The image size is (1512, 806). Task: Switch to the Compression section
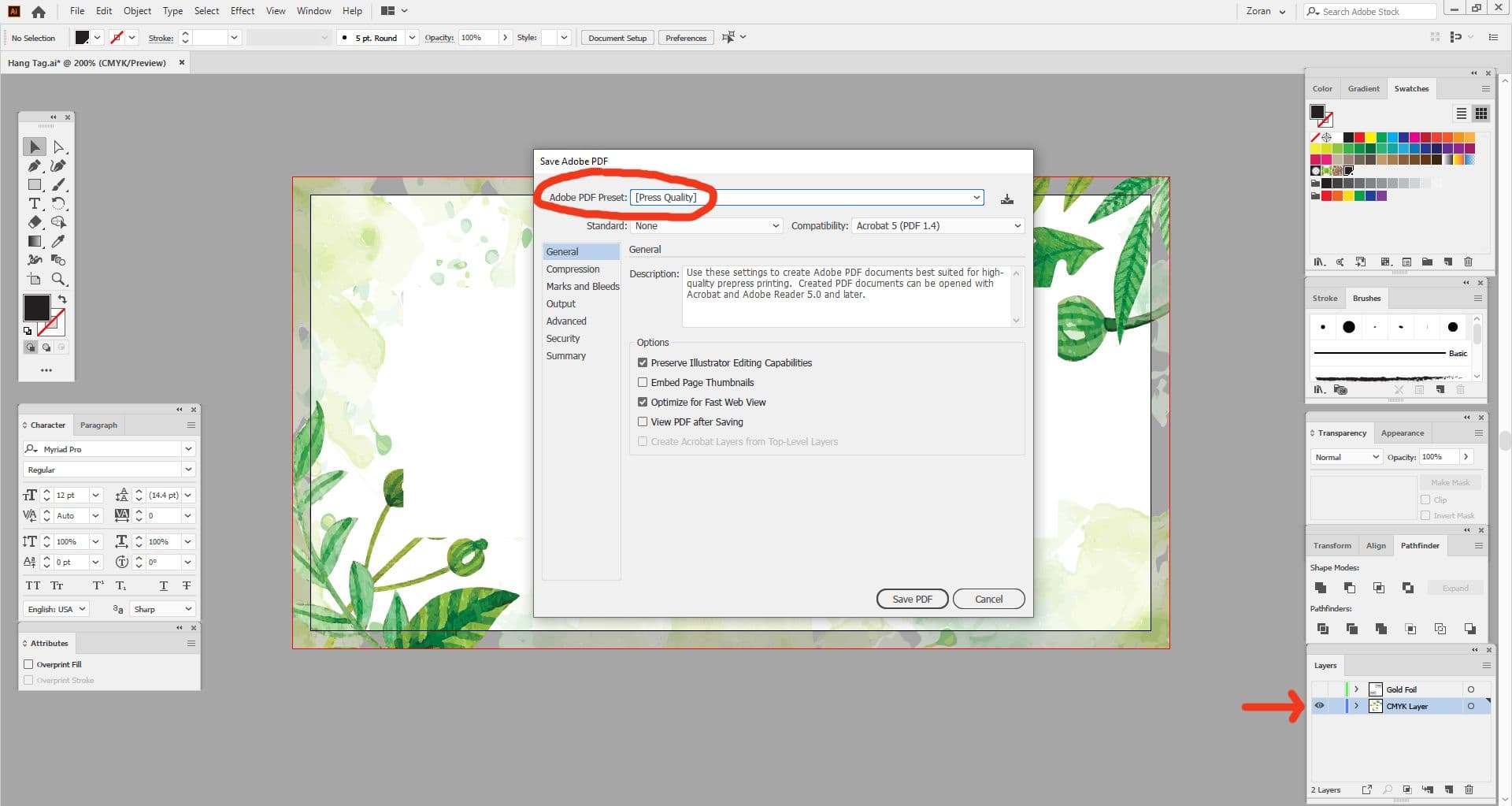point(573,269)
